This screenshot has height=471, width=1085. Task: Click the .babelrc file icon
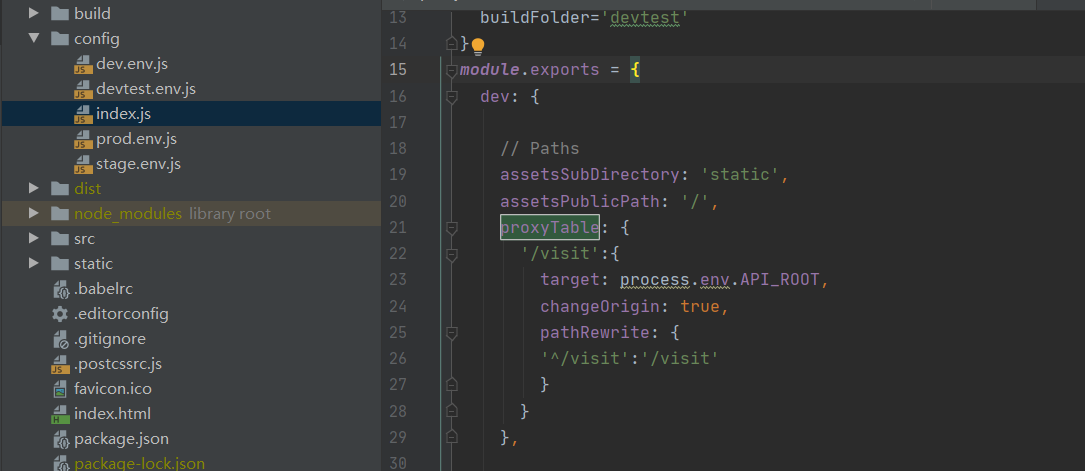61,289
